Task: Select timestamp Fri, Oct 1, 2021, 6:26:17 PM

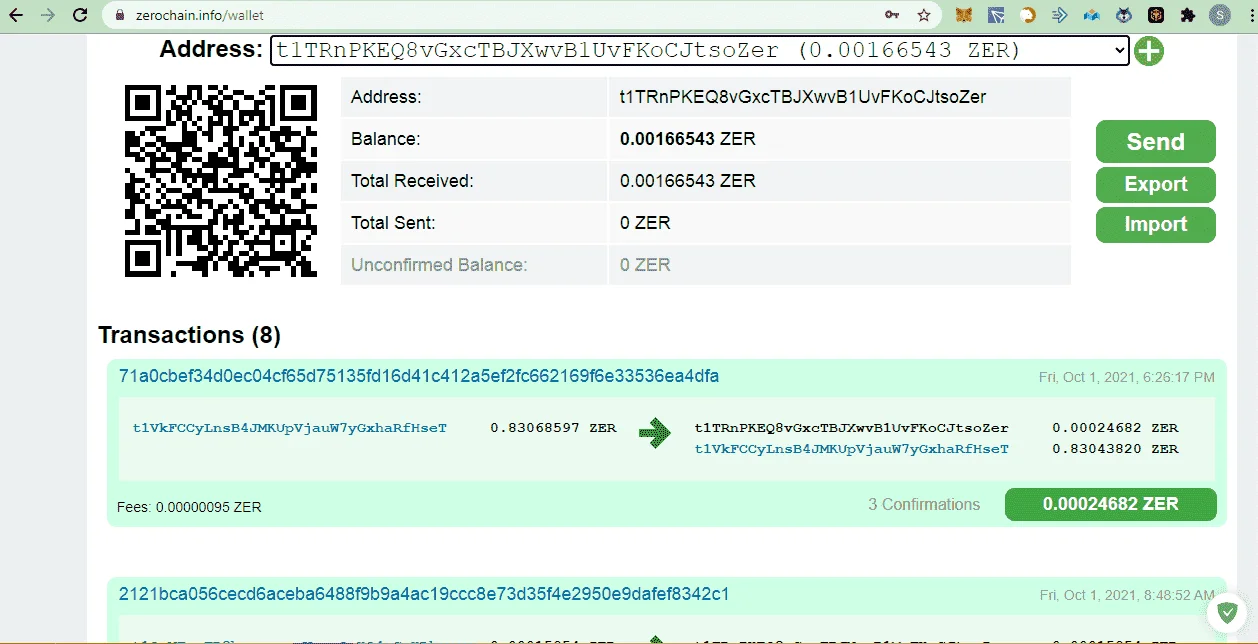Action: click(x=1127, y=377)
